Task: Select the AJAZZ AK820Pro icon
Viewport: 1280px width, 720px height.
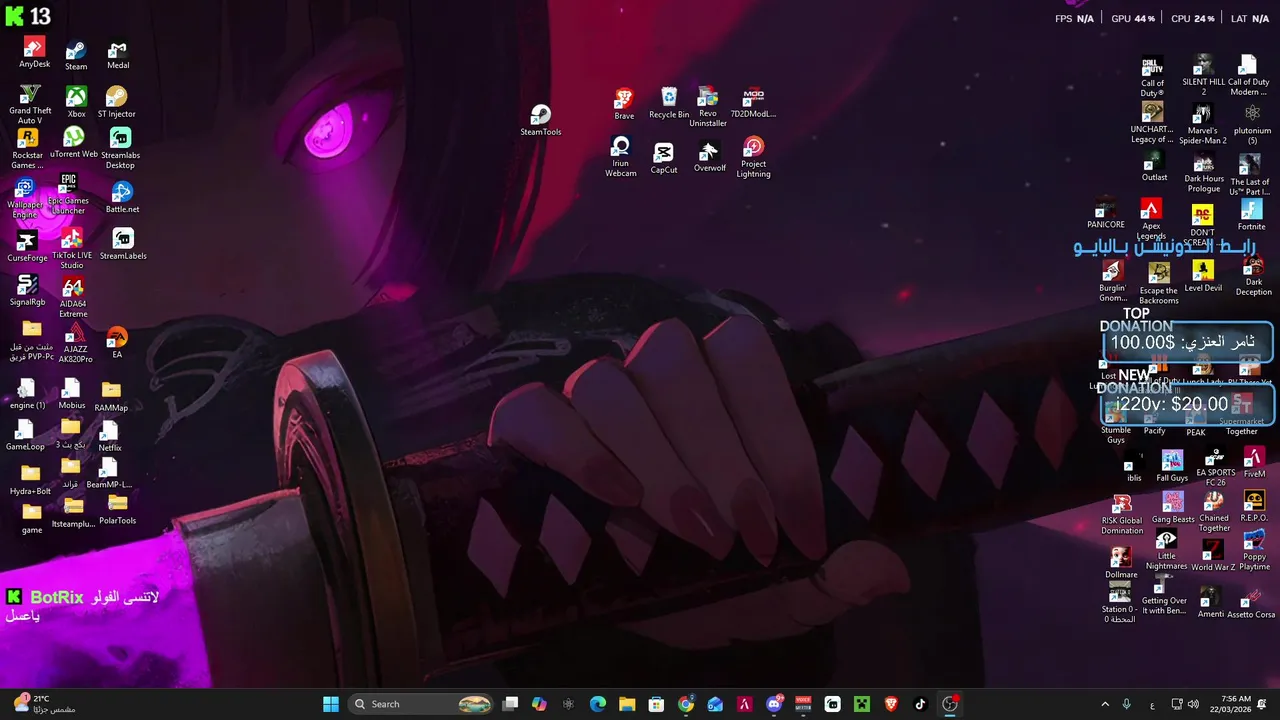Action: (75, 344)
